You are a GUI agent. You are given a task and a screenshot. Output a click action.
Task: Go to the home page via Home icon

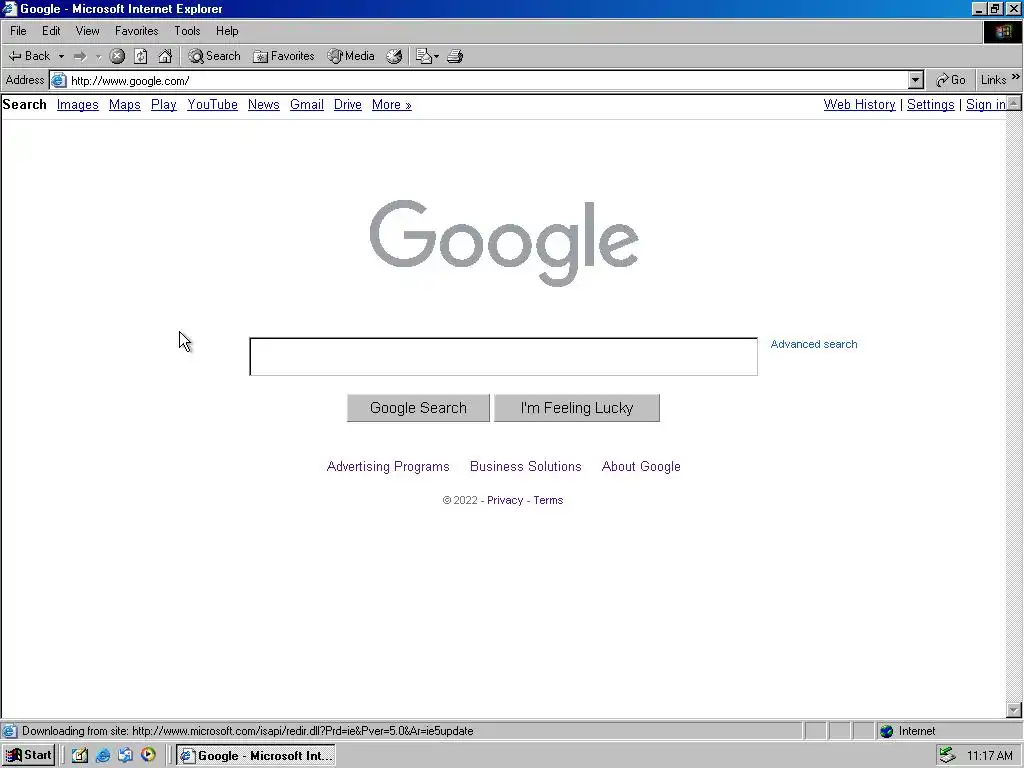tap(165, 56)
